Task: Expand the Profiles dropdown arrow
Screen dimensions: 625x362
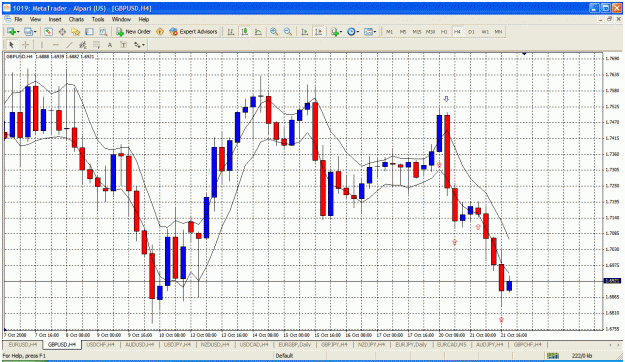Action: tap(35, 32)
